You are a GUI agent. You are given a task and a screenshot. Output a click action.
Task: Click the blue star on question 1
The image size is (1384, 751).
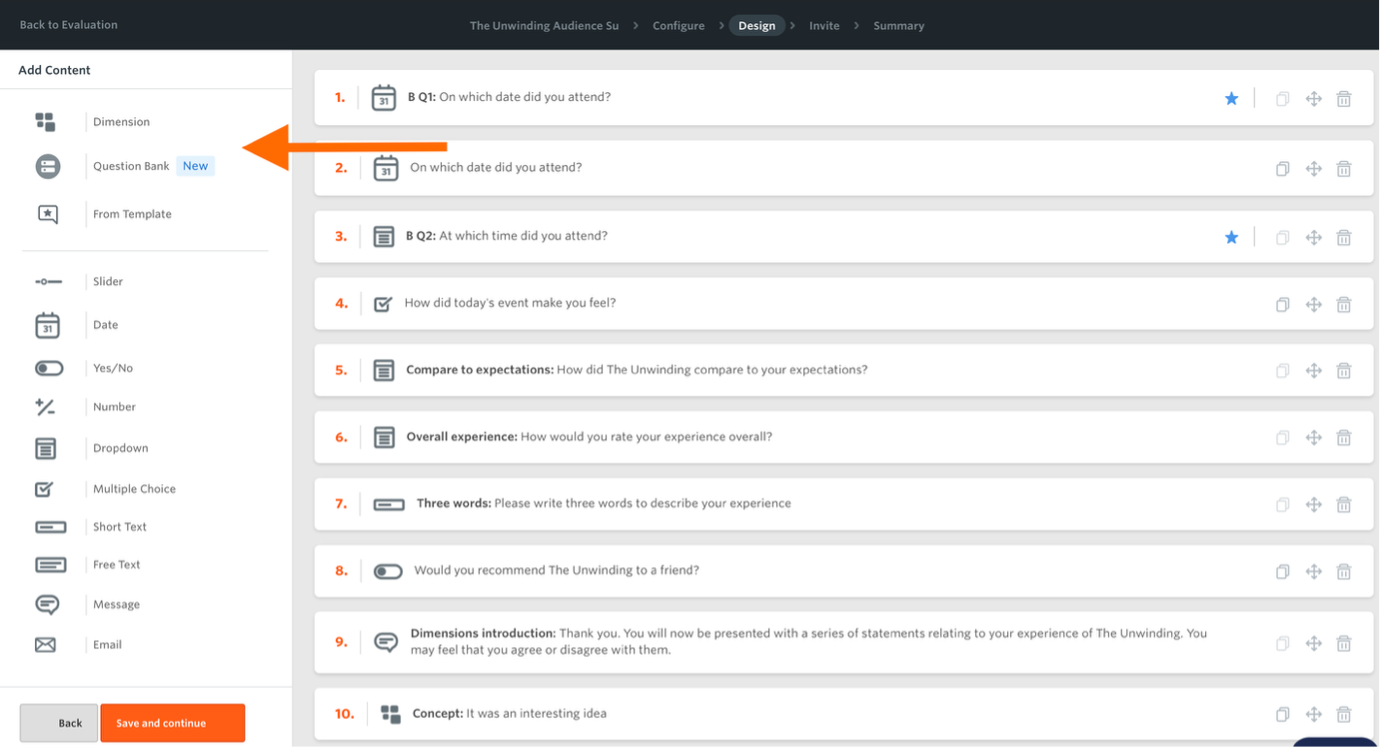pyautogui.click(x=1231, y=98)
